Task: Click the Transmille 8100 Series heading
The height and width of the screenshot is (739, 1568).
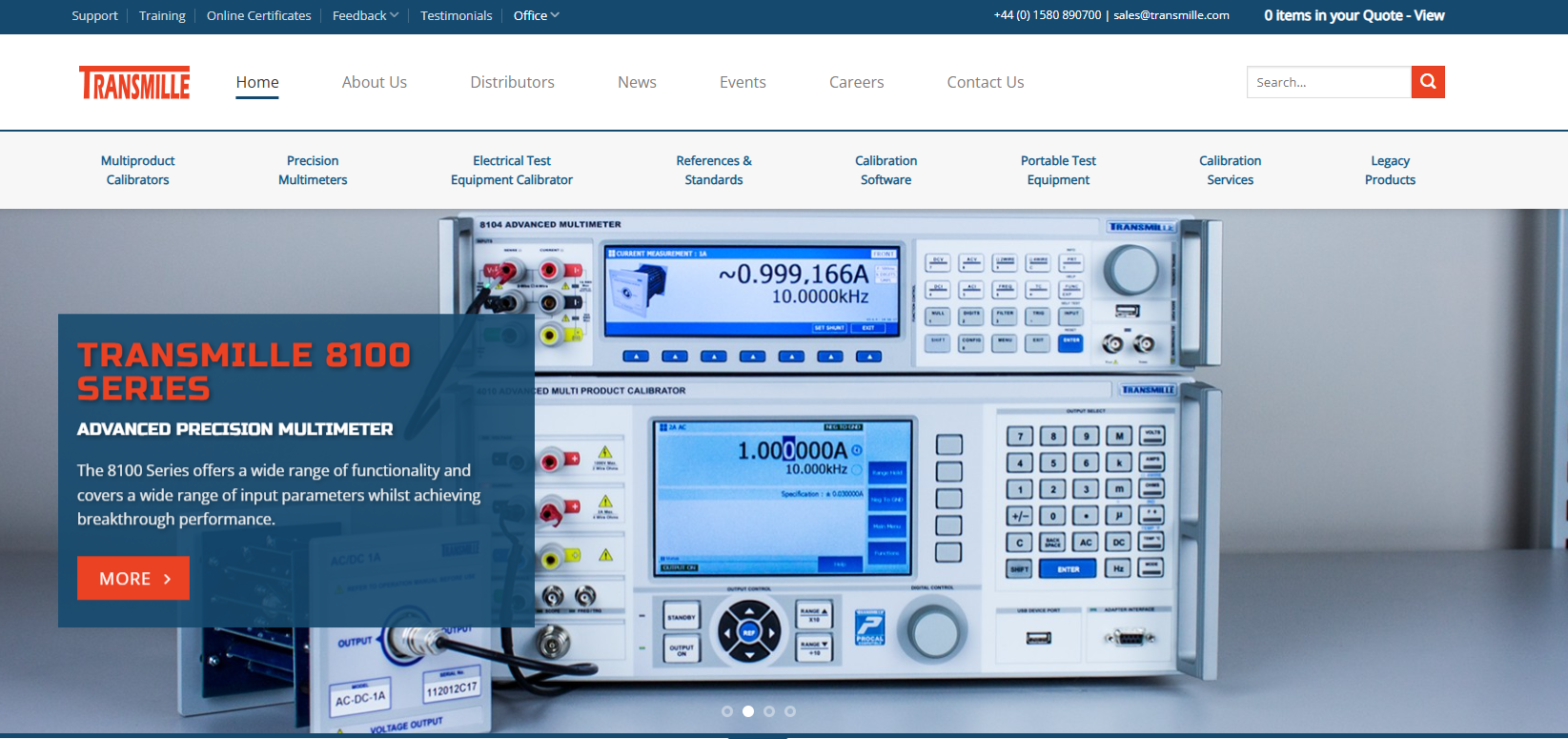Action: click(x=244, y=371)
